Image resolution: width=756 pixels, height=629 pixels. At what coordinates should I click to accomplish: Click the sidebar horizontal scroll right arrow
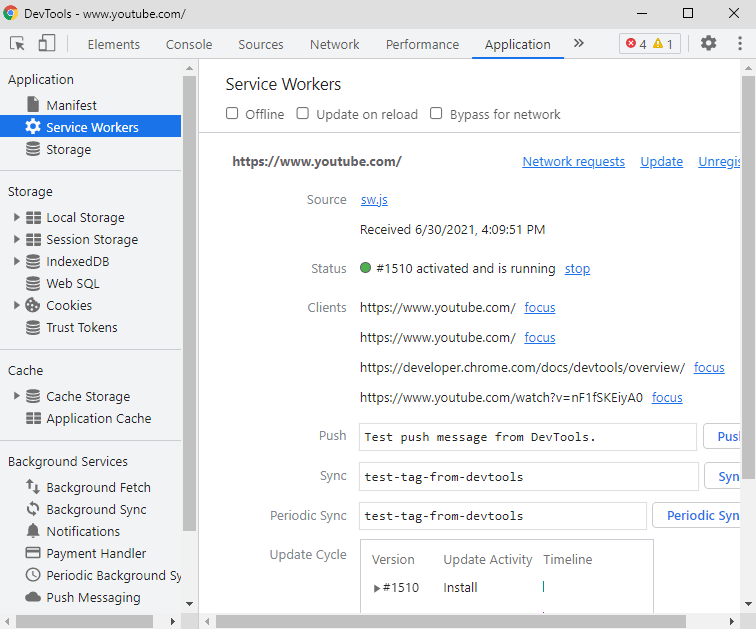(x=173, y=621)
